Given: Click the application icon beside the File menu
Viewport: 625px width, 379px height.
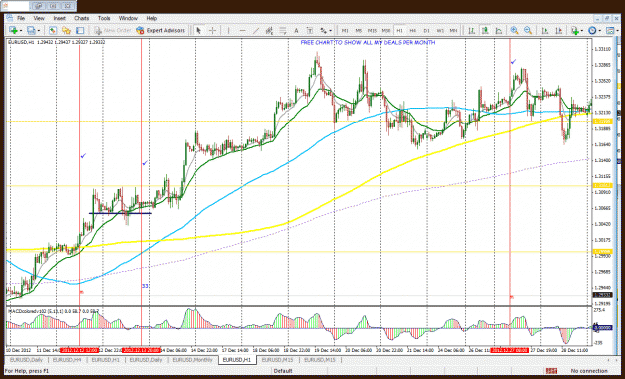Looking at the screenshot, I should (10, 18).
